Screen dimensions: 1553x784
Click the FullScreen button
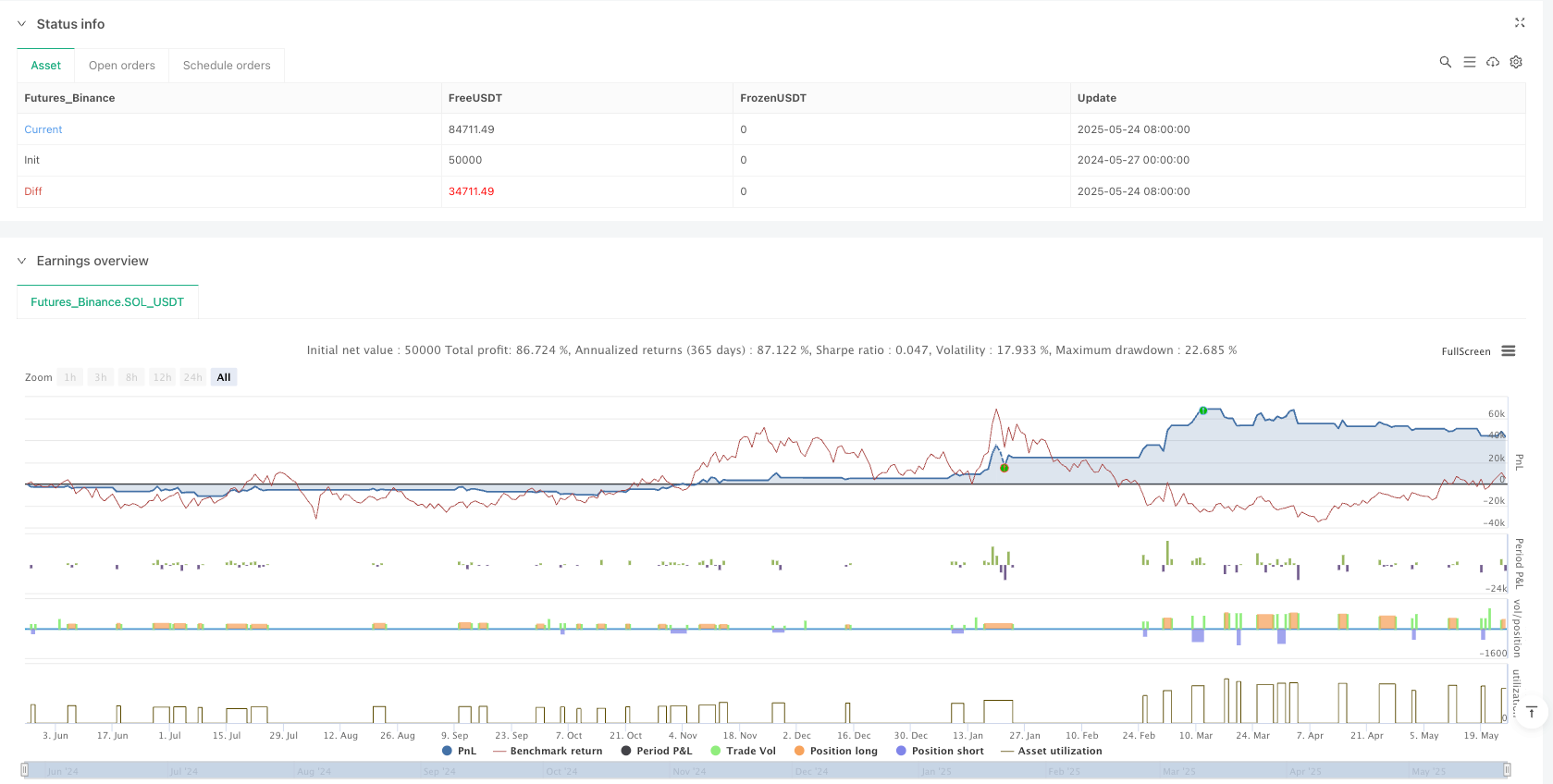point(1465,351)
